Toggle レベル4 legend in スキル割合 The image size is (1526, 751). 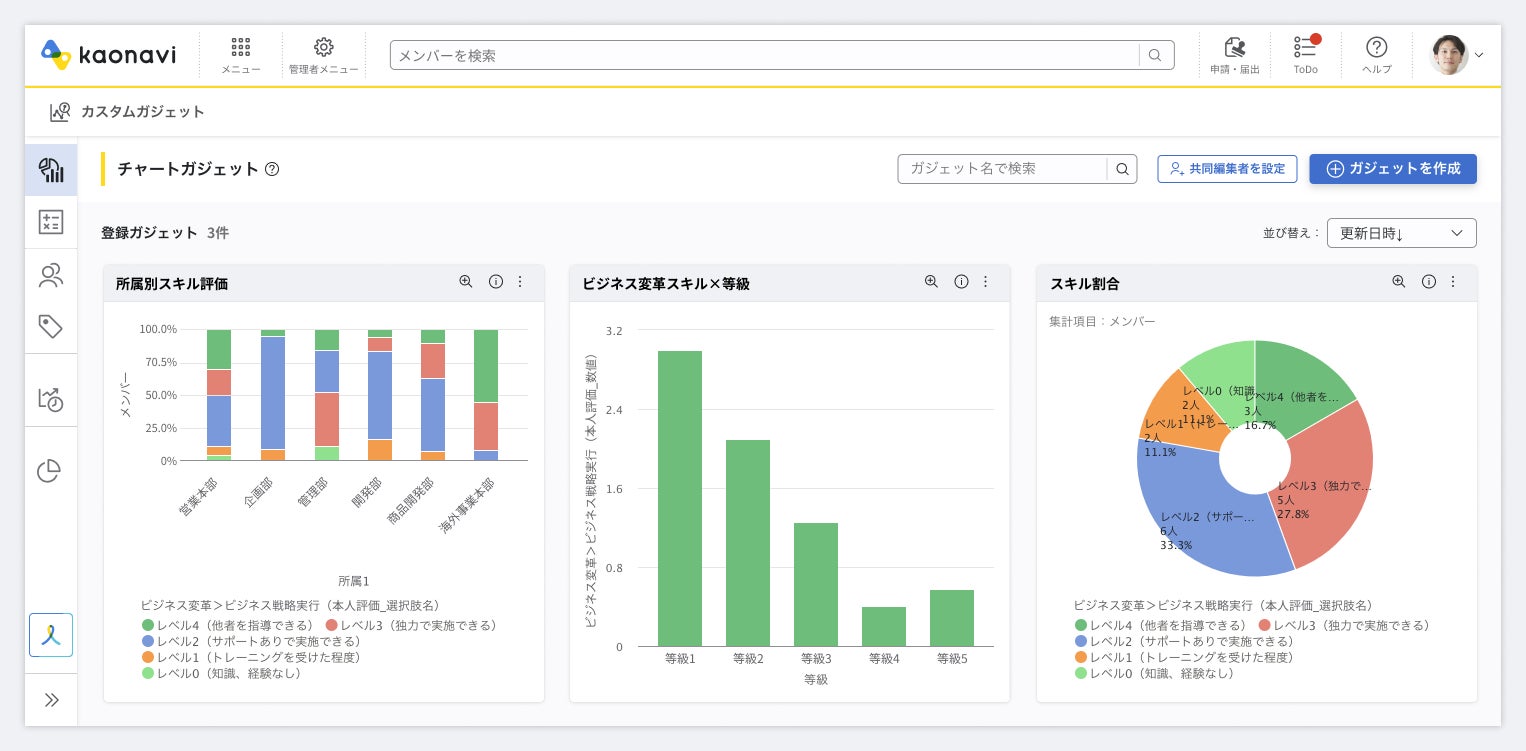[x=1161, y=625]
